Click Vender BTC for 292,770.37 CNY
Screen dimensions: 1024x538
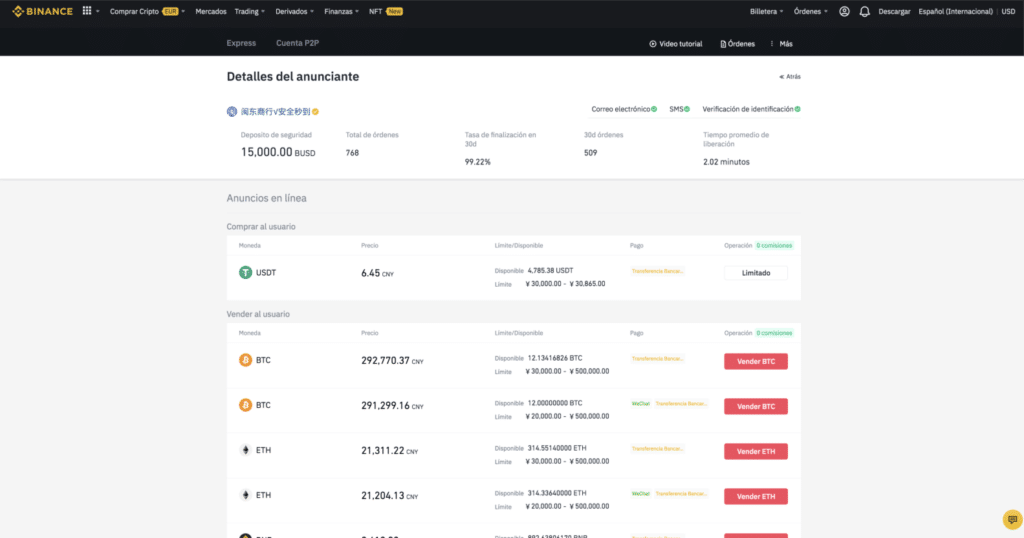click(756, 361)
